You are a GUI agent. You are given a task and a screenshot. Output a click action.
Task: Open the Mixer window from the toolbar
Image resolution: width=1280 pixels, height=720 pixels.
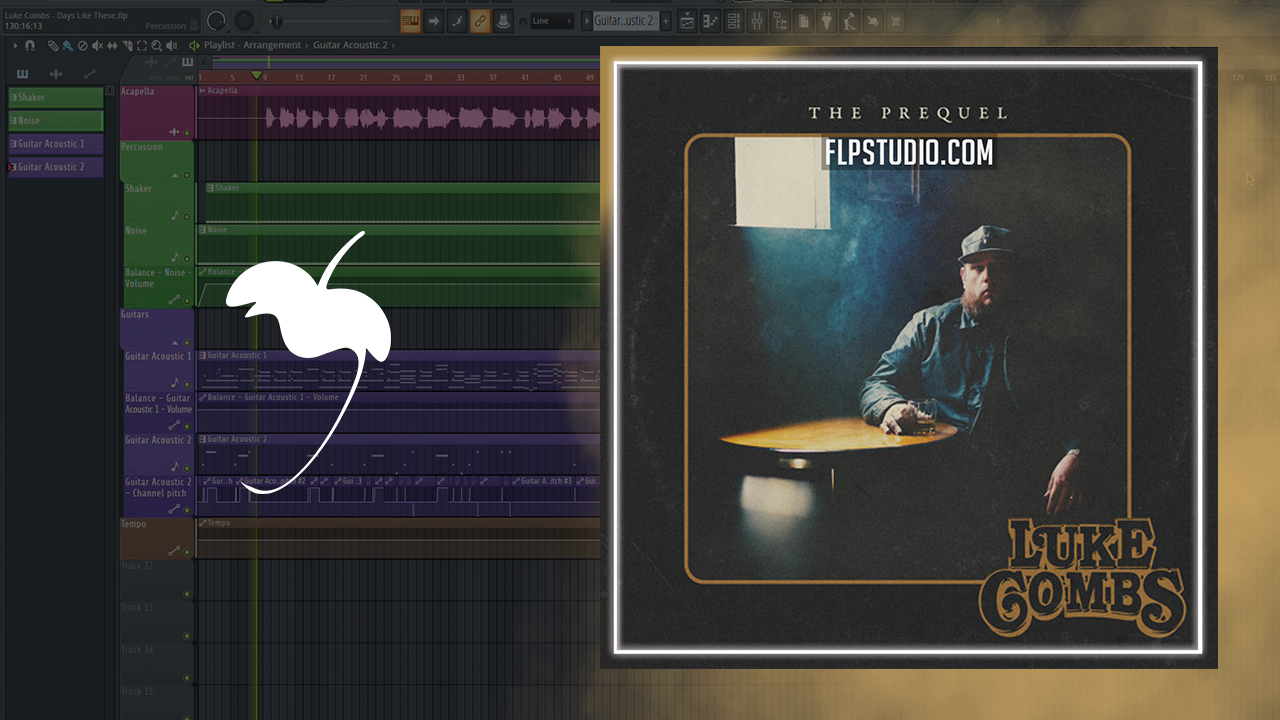757,21
